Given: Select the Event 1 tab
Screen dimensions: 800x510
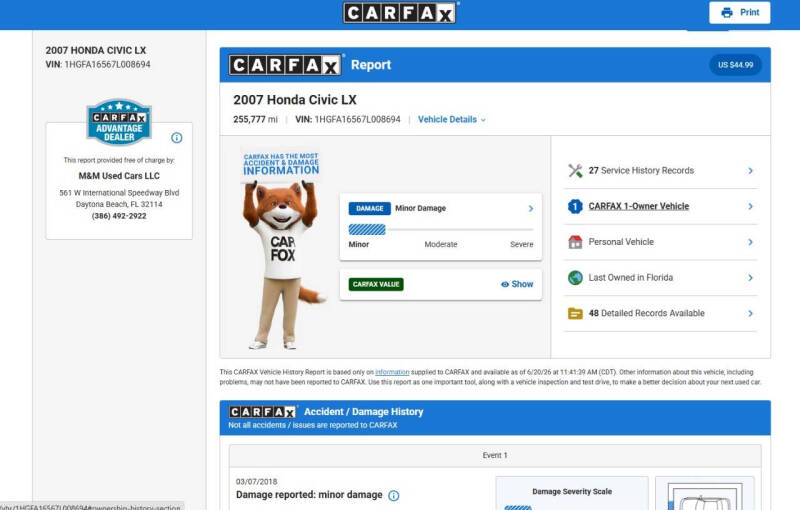Looking at the screenshot, I should (x=495, y=455).
